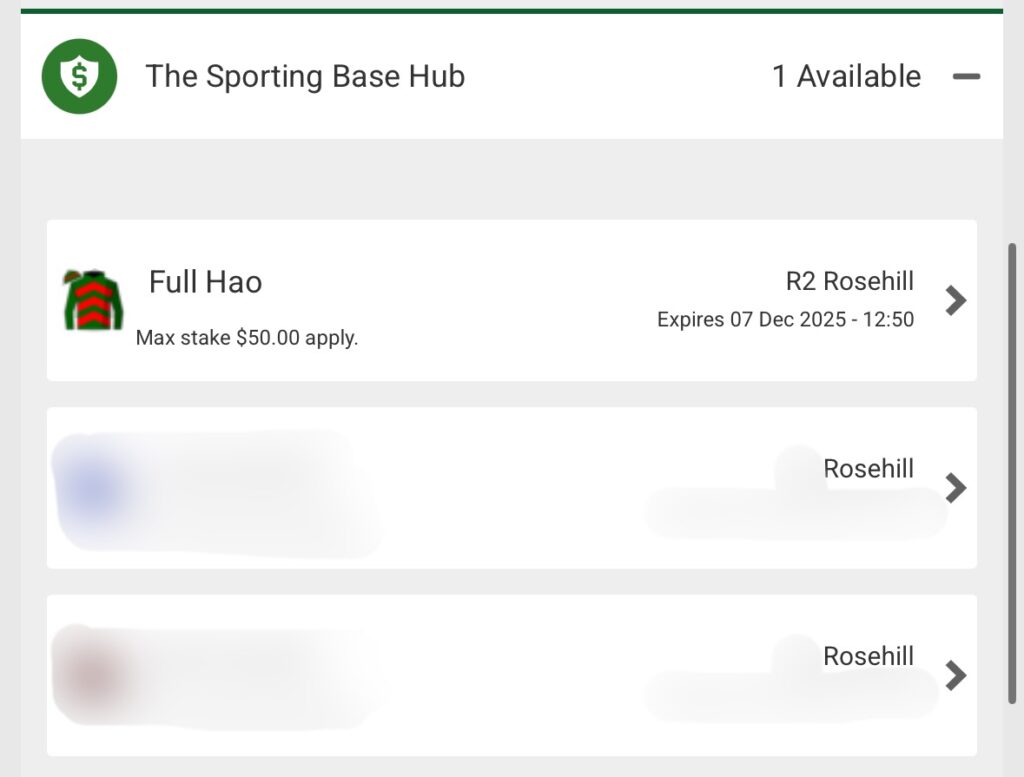Click the vertical scrollbar on the right
This screenshot has height=777, width=1024.
tap(1012, 470)
